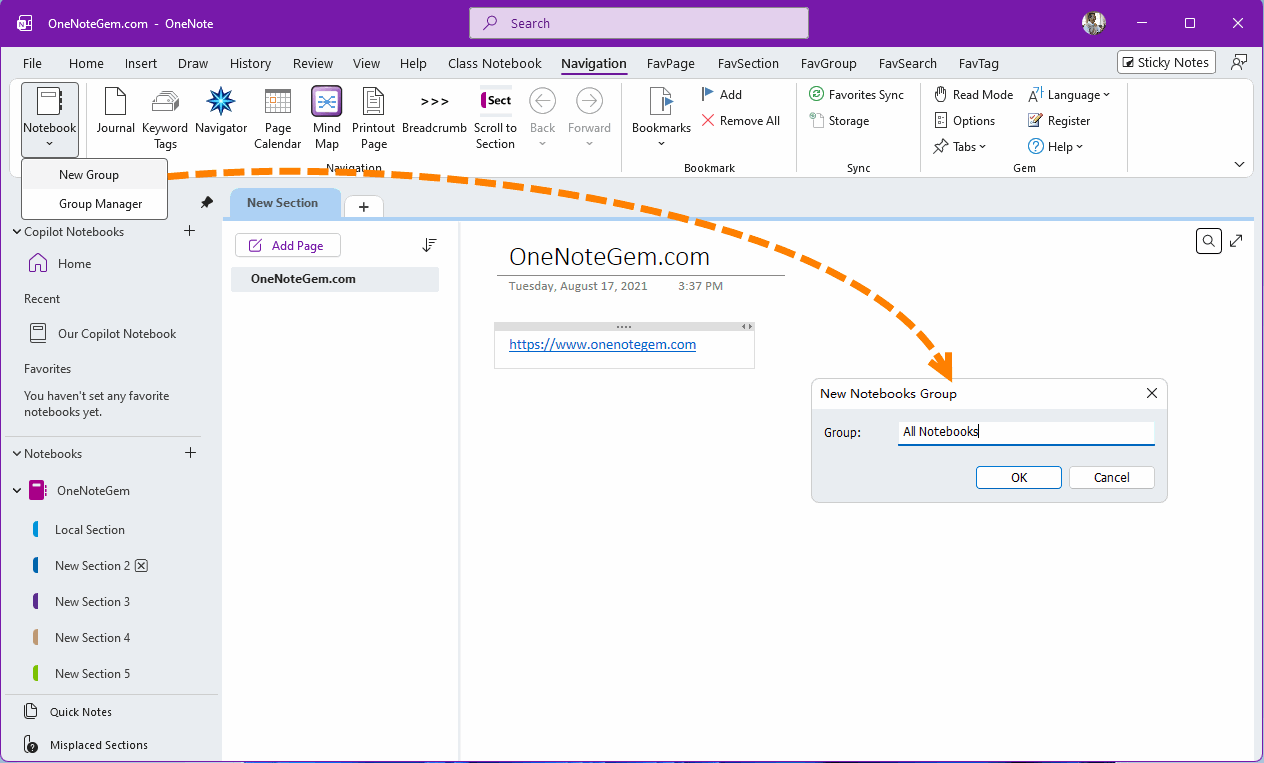Open the Bookmarks dropdown arrow
This screenshot has width=1264, height=763.
pos(661,144)
